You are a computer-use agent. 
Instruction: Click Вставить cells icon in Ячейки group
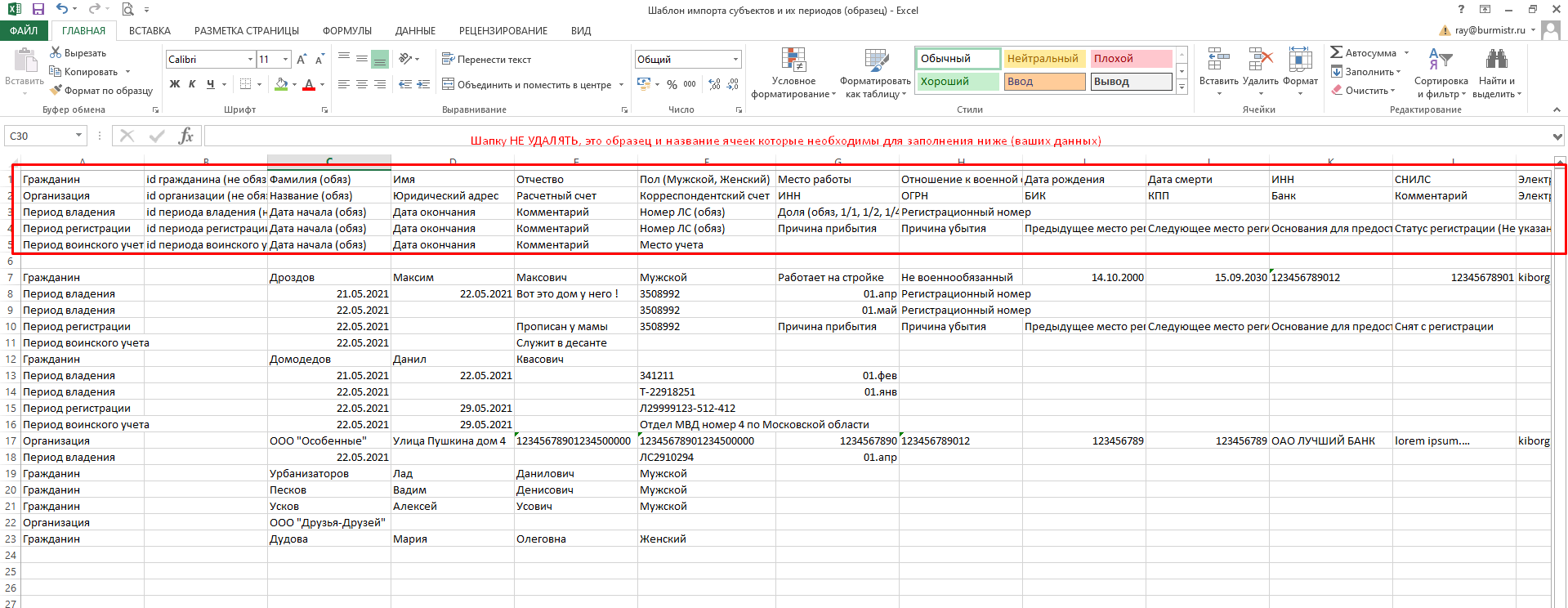1218,59
